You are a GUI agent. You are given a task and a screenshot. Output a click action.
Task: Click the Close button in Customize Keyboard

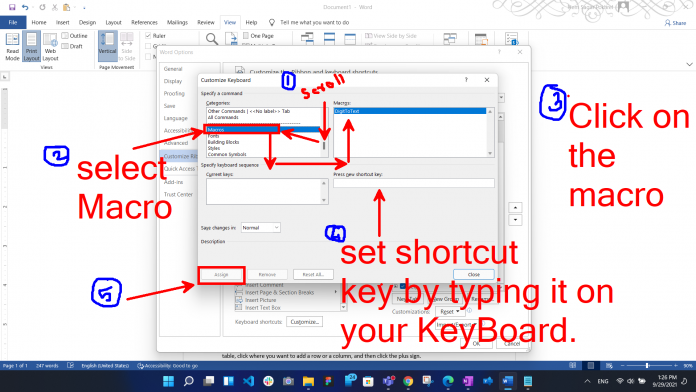click(474, 274)
